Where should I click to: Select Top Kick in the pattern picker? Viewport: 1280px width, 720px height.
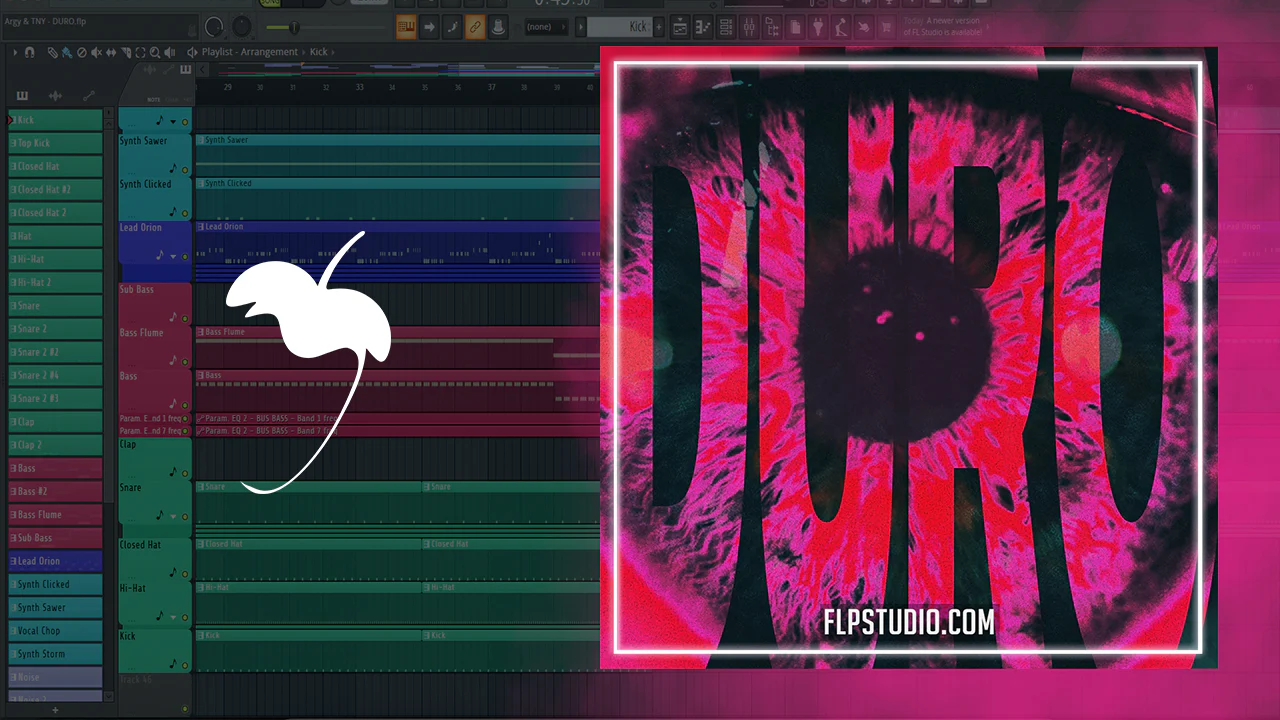pos(55,143)
